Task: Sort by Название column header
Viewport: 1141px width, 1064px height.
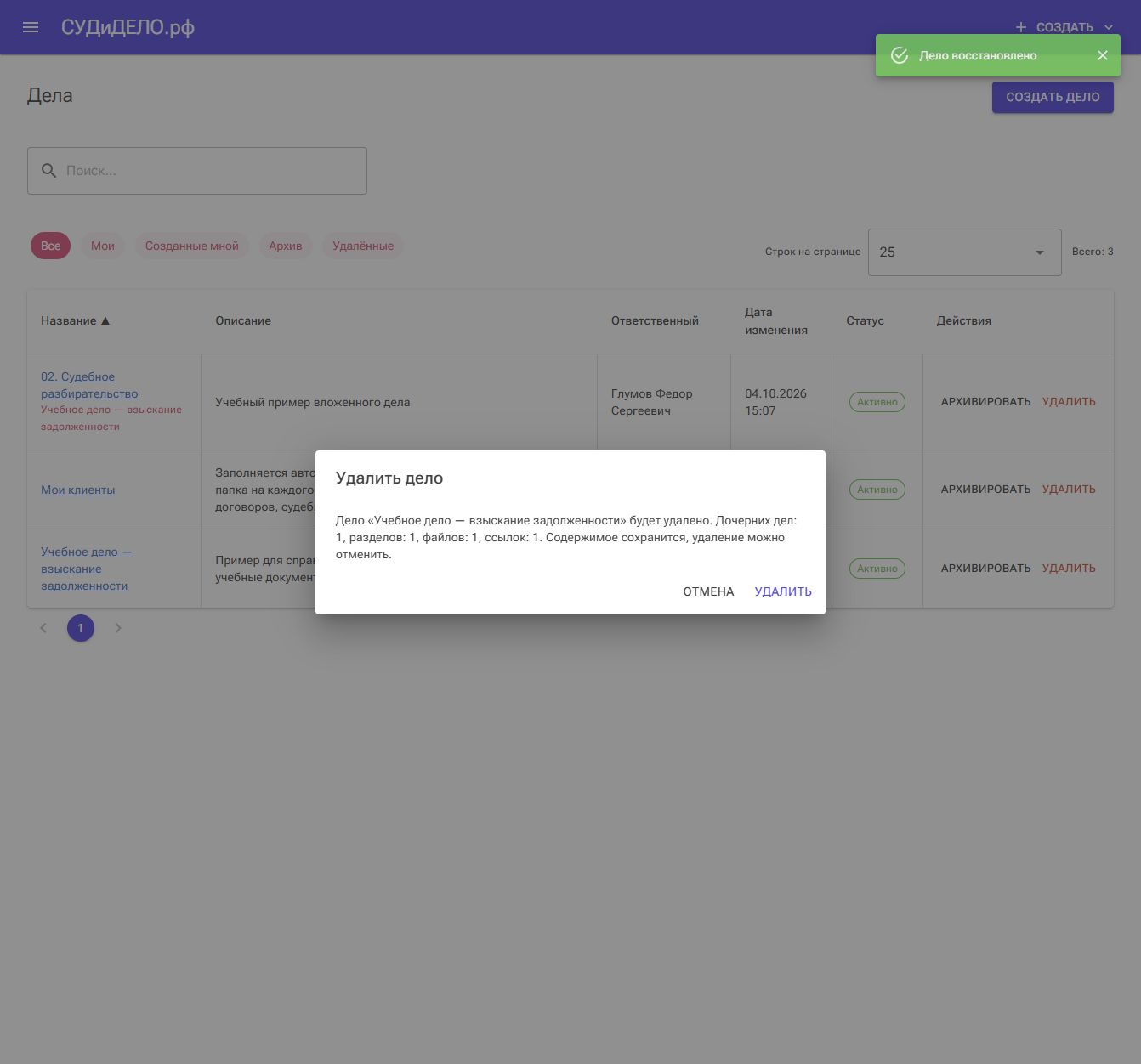Action: (x=76, y=321)
